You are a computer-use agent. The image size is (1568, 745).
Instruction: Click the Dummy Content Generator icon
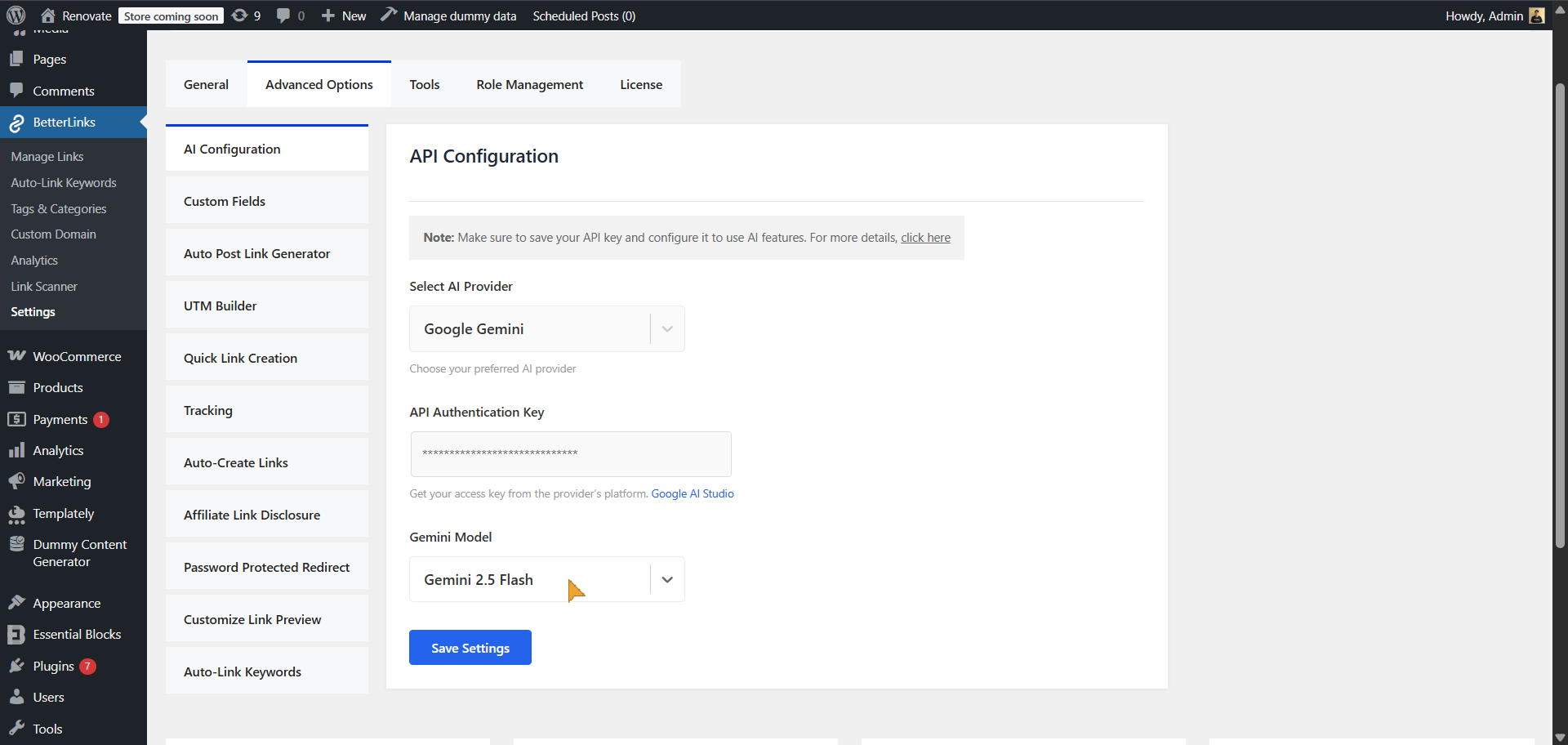pyautogui.click(x=16, y=544)
